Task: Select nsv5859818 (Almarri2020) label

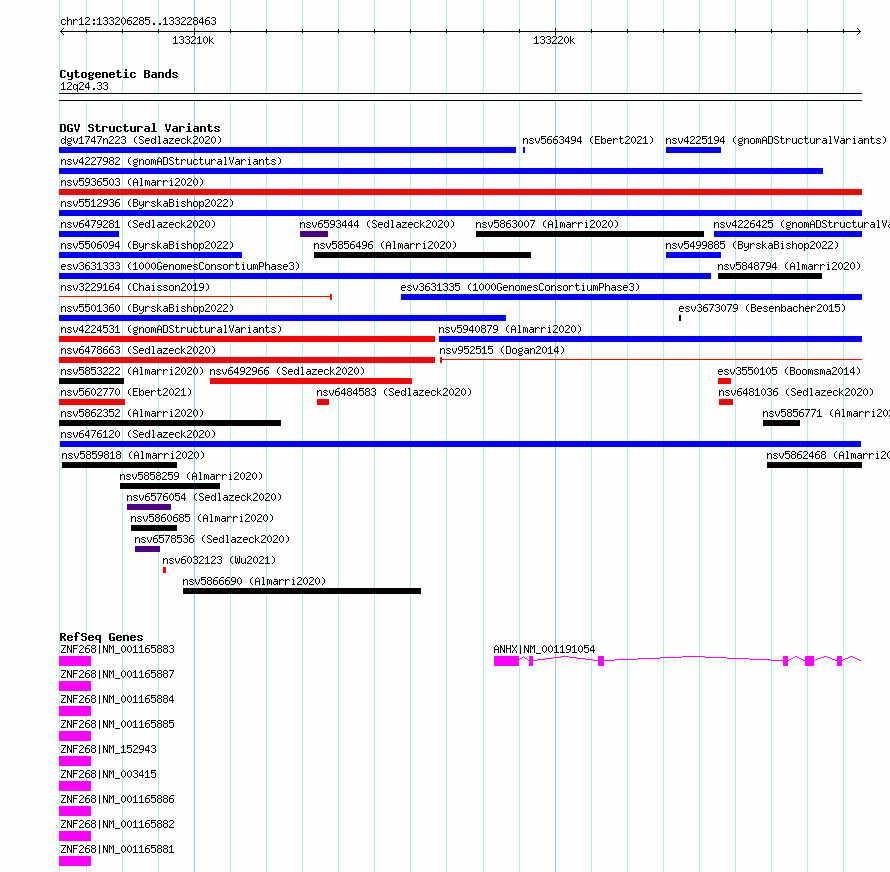Action: [x=133, y=455]
